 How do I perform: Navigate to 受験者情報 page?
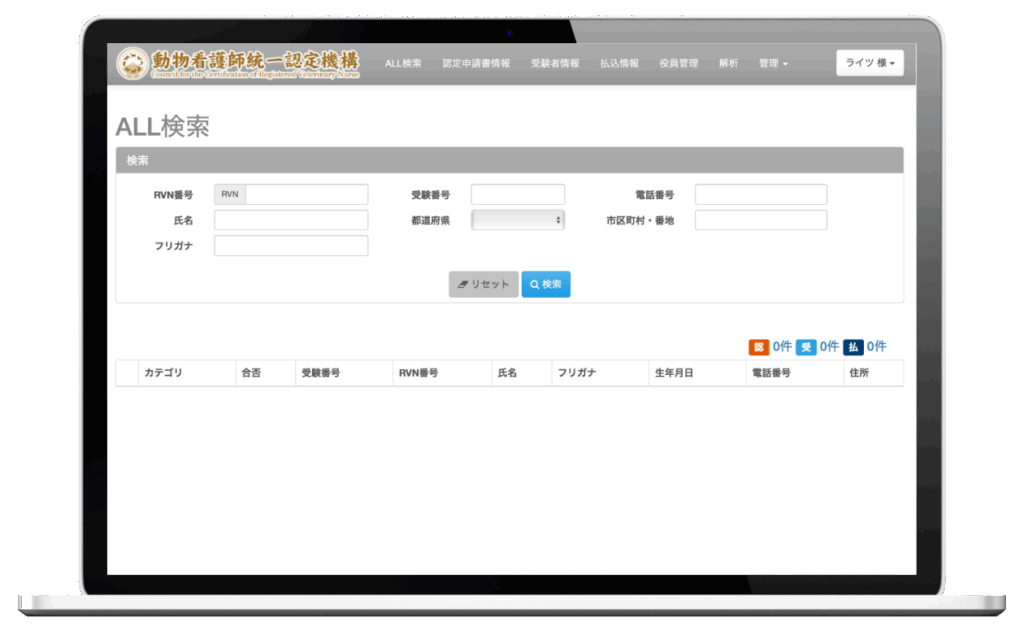click(555, 63)
